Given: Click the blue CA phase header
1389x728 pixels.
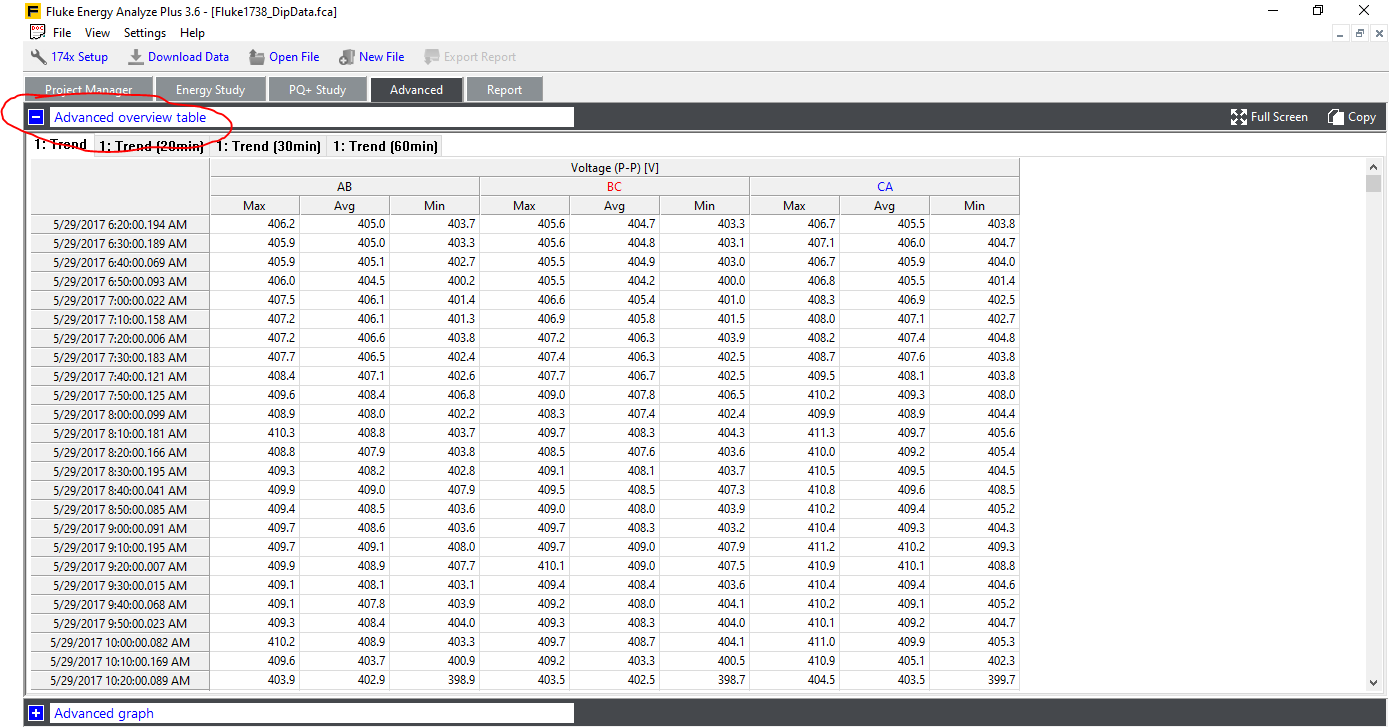Looking at the screenshot, I should (885, 187).
